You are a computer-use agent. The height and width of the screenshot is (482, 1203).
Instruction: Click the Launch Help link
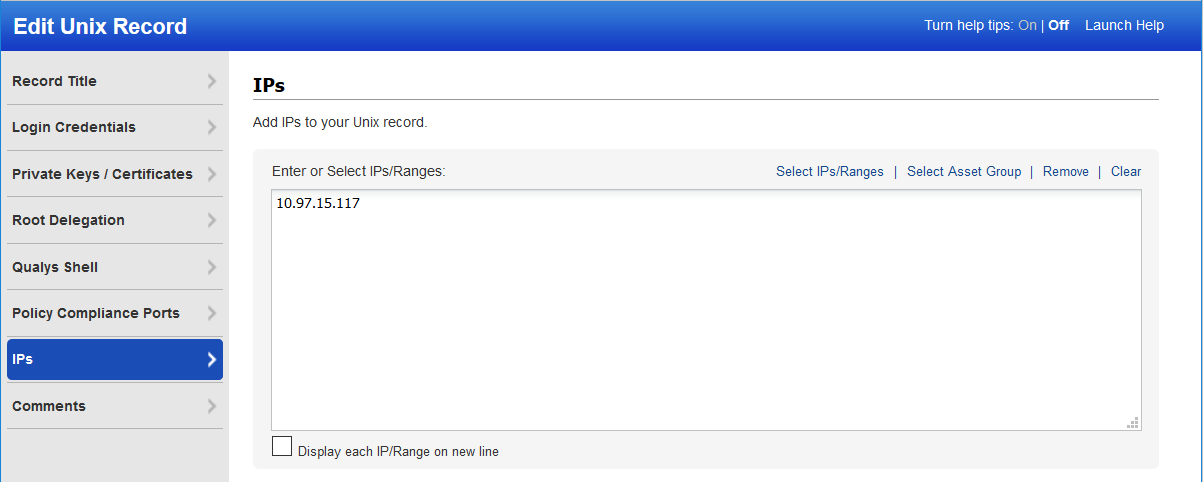pos(1124,26)
